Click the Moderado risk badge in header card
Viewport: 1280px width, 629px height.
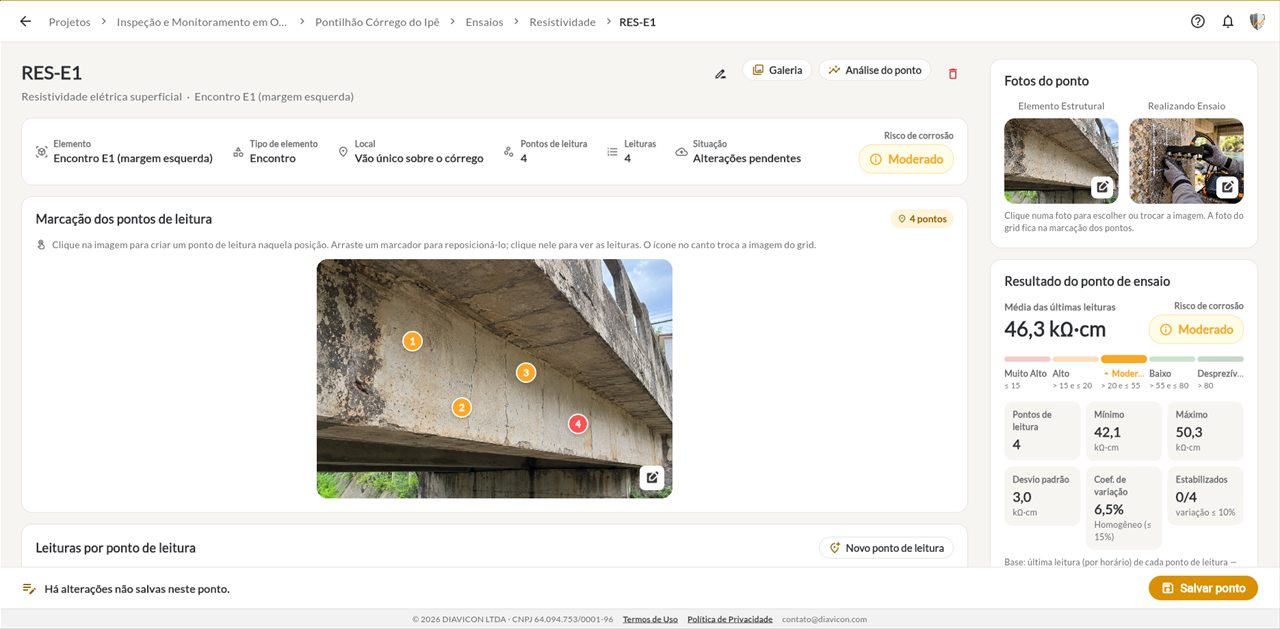906,159
